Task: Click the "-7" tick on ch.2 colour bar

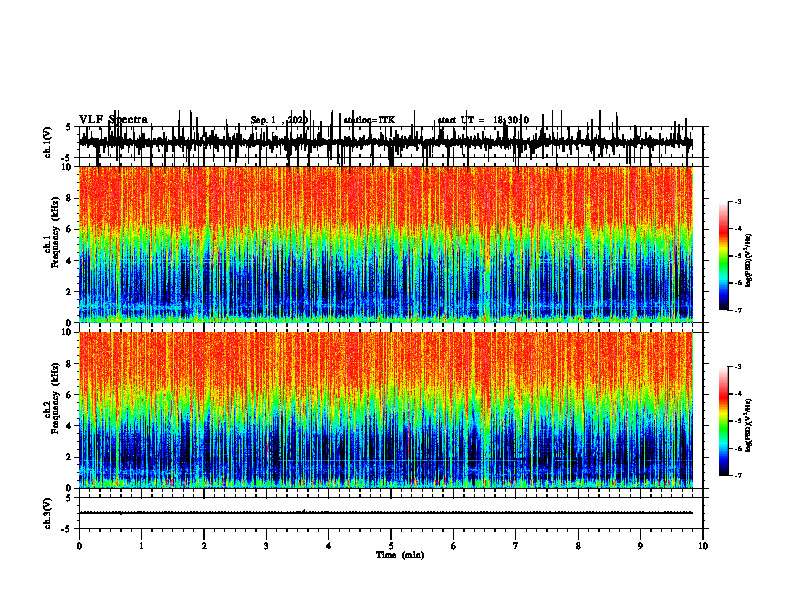Action: pos(737,475)
